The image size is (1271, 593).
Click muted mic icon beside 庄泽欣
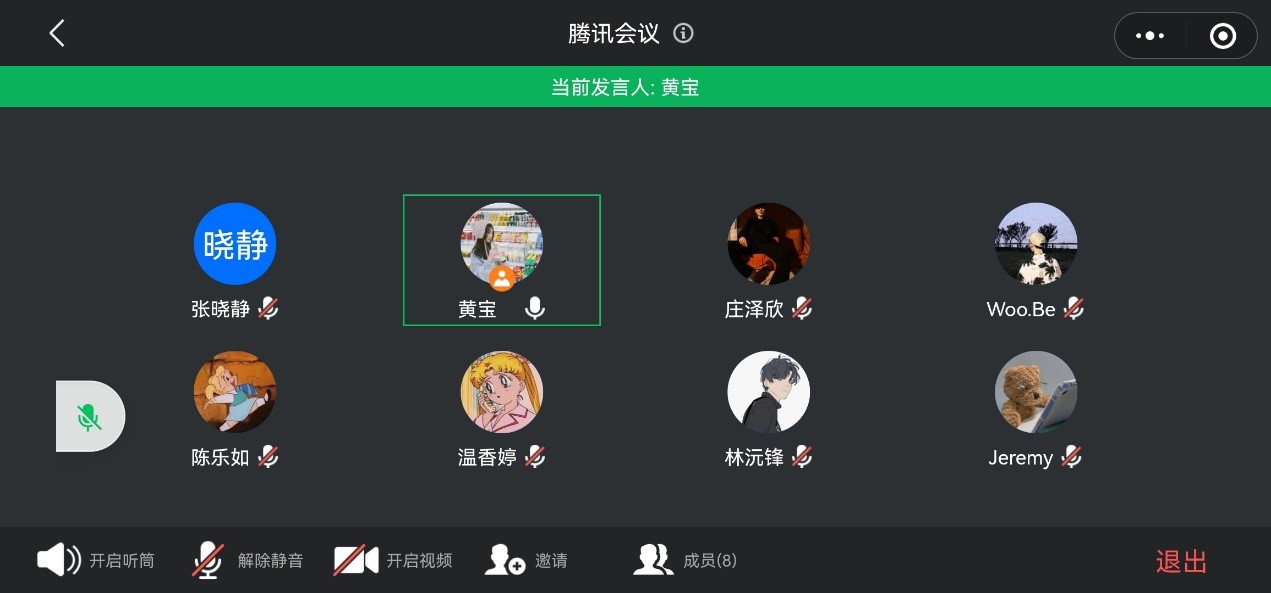coord(801,309)
